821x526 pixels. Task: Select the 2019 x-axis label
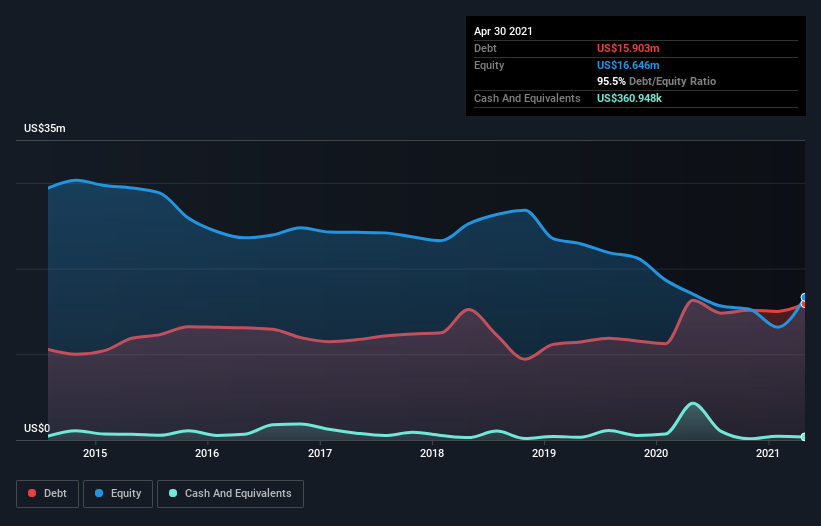[543, 453]
